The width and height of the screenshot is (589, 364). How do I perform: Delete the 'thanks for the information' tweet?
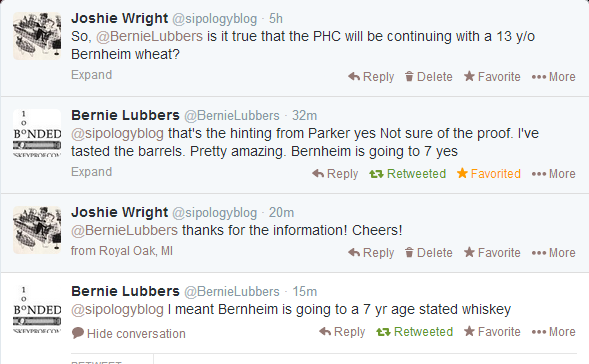click(x=429, y=252)
